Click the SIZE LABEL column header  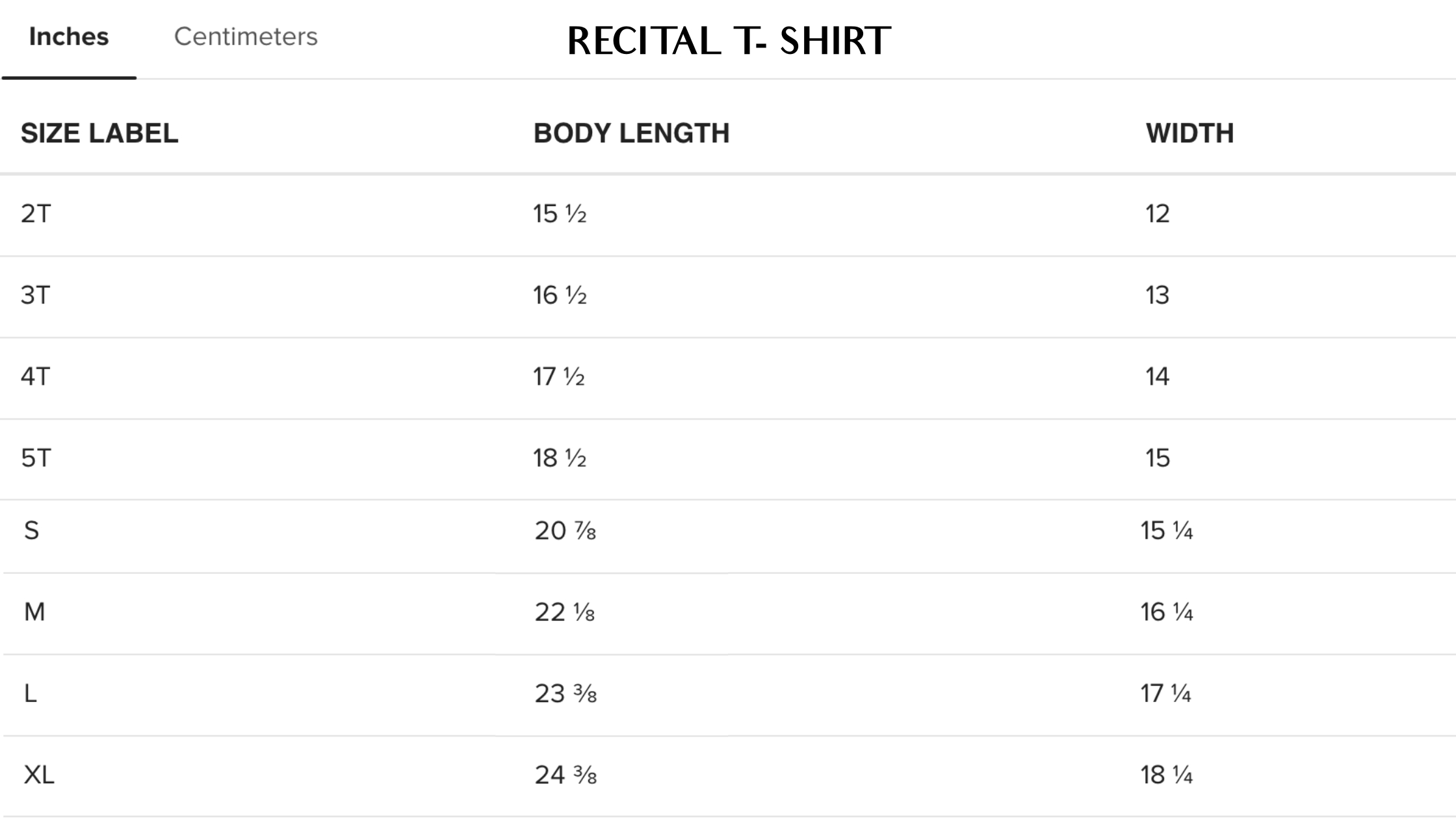(99, 133)
